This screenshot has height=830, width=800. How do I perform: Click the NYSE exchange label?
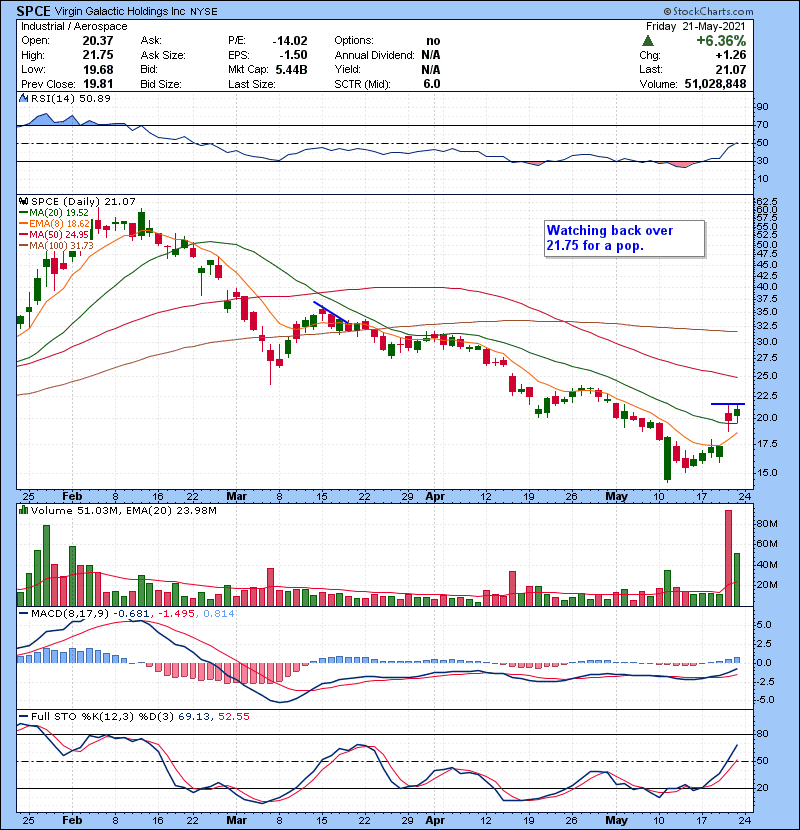click(x=204, y=12)
